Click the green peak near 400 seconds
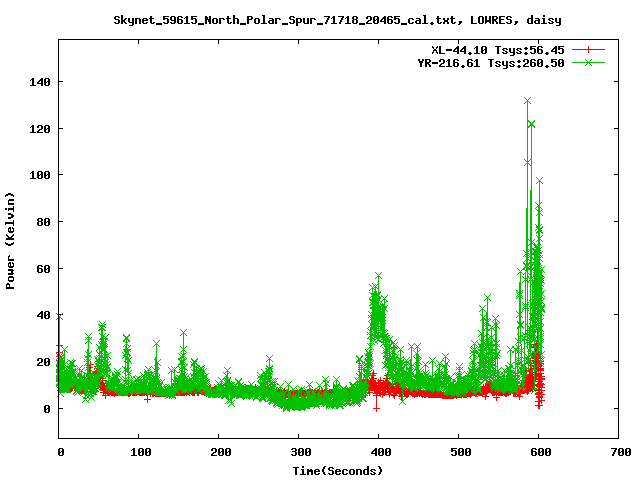This screenshot has width=640, height=480. [x=378, y=276]
